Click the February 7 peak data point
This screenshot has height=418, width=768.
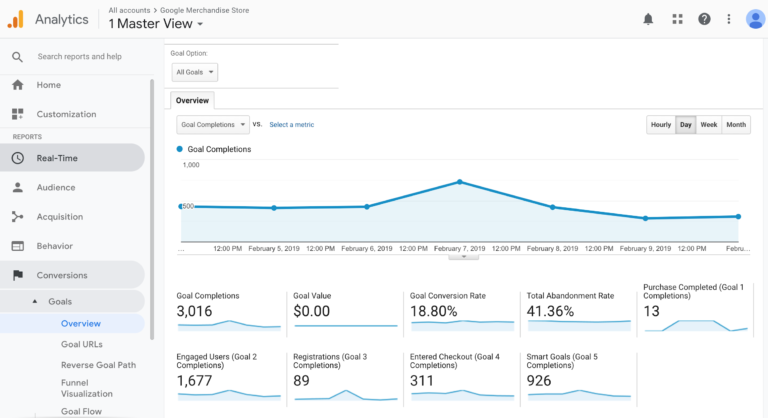459,182
